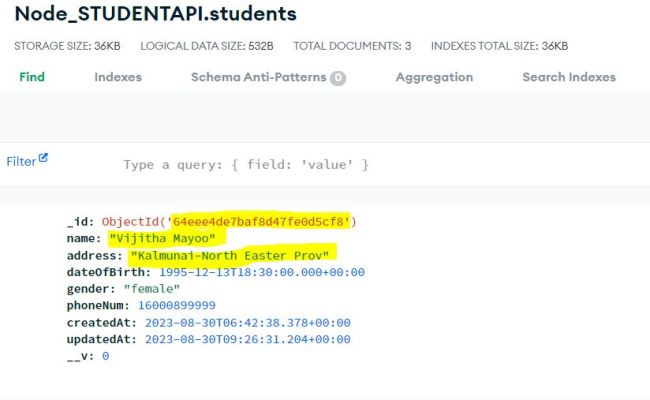Click the TOTAL DOCUMENTS: 3 stat

pyautogui.click(x=352, y=46)
